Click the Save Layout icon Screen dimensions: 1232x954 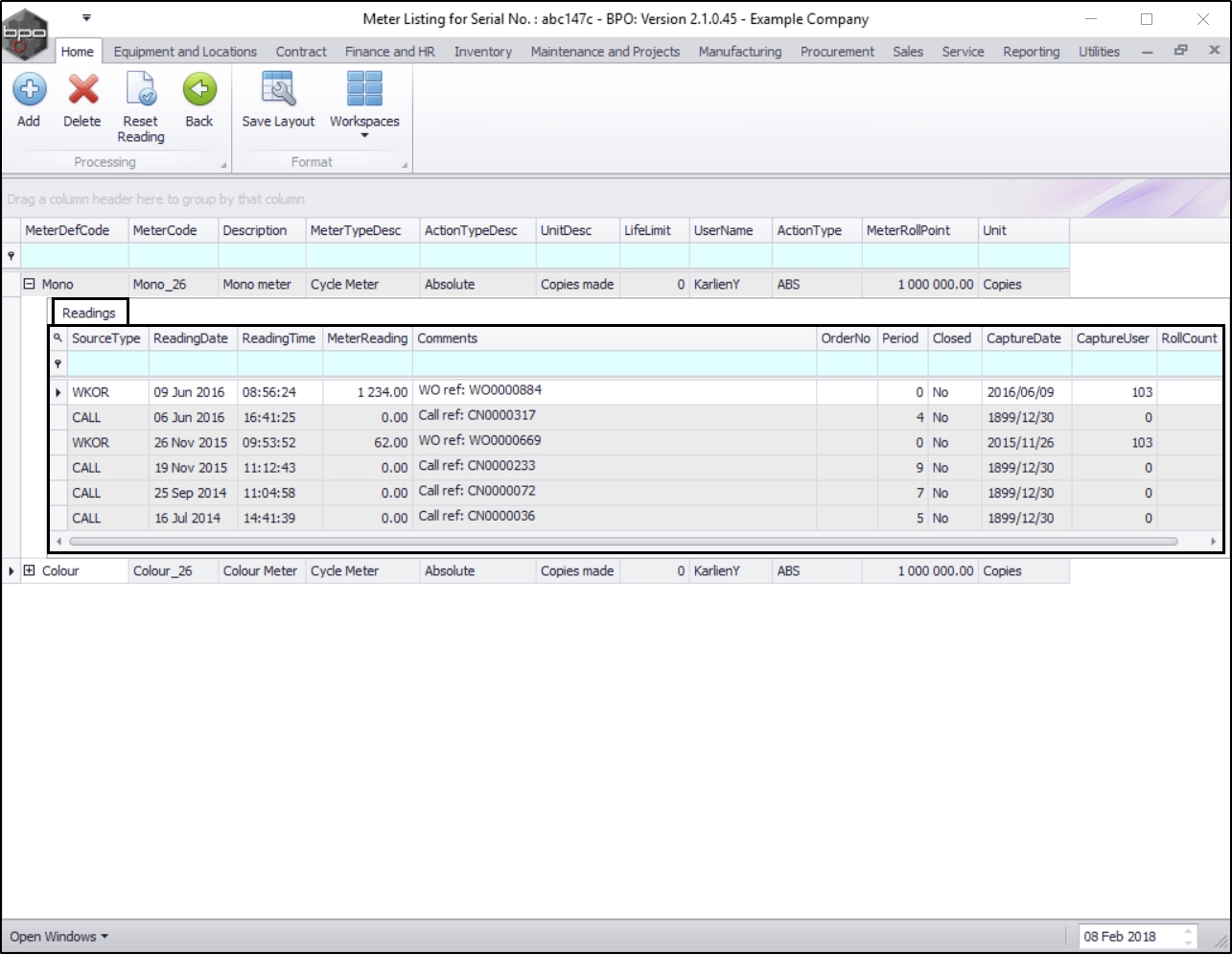[278, 90]
